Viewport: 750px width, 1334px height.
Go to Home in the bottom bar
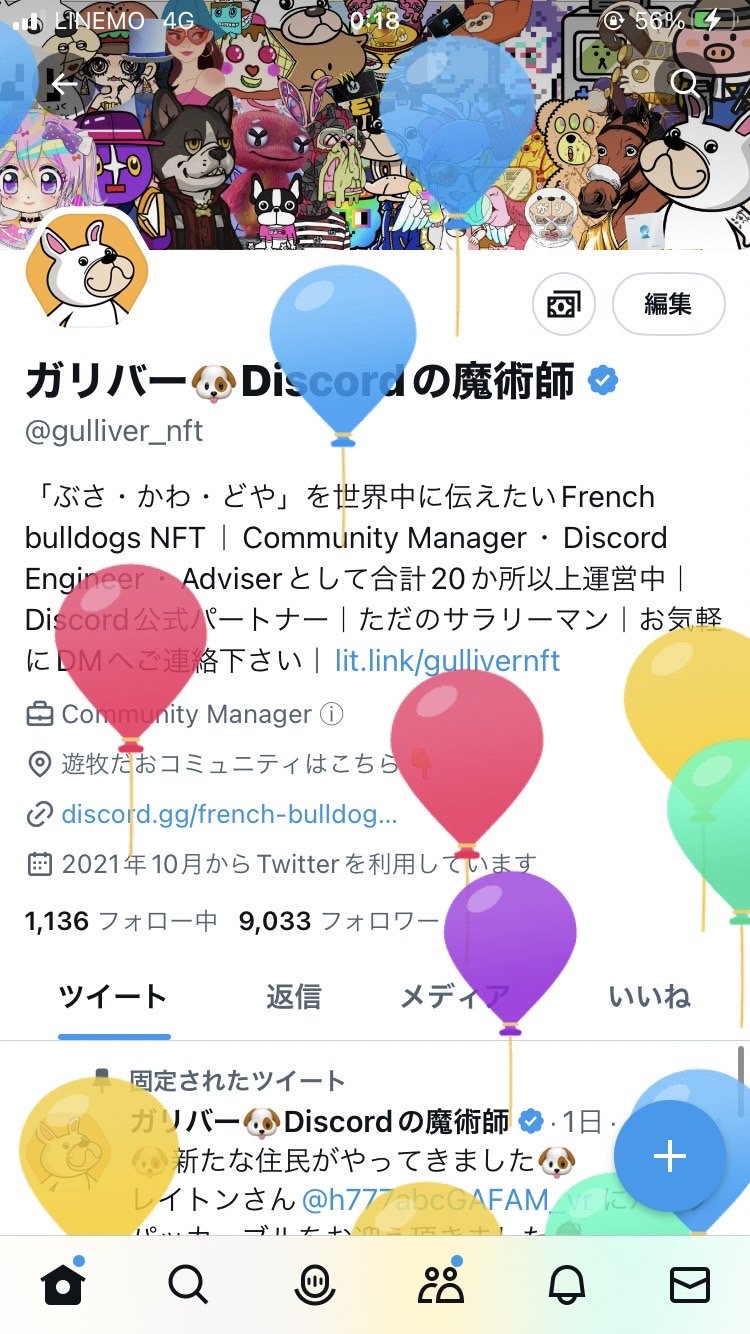click(62, 1284)
